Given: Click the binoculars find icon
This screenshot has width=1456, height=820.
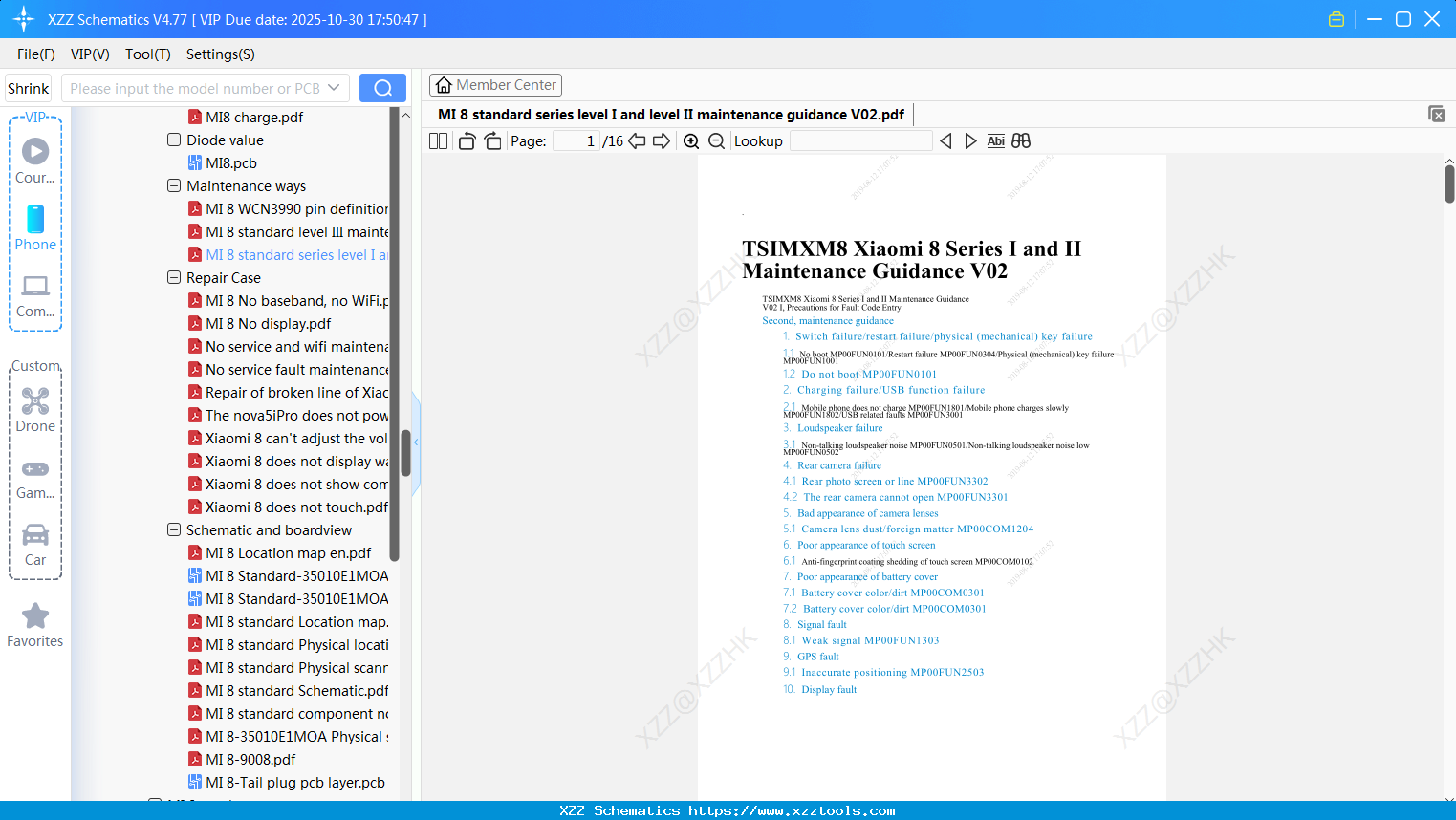Looking at the screenshot, I should pos(1021,141).
